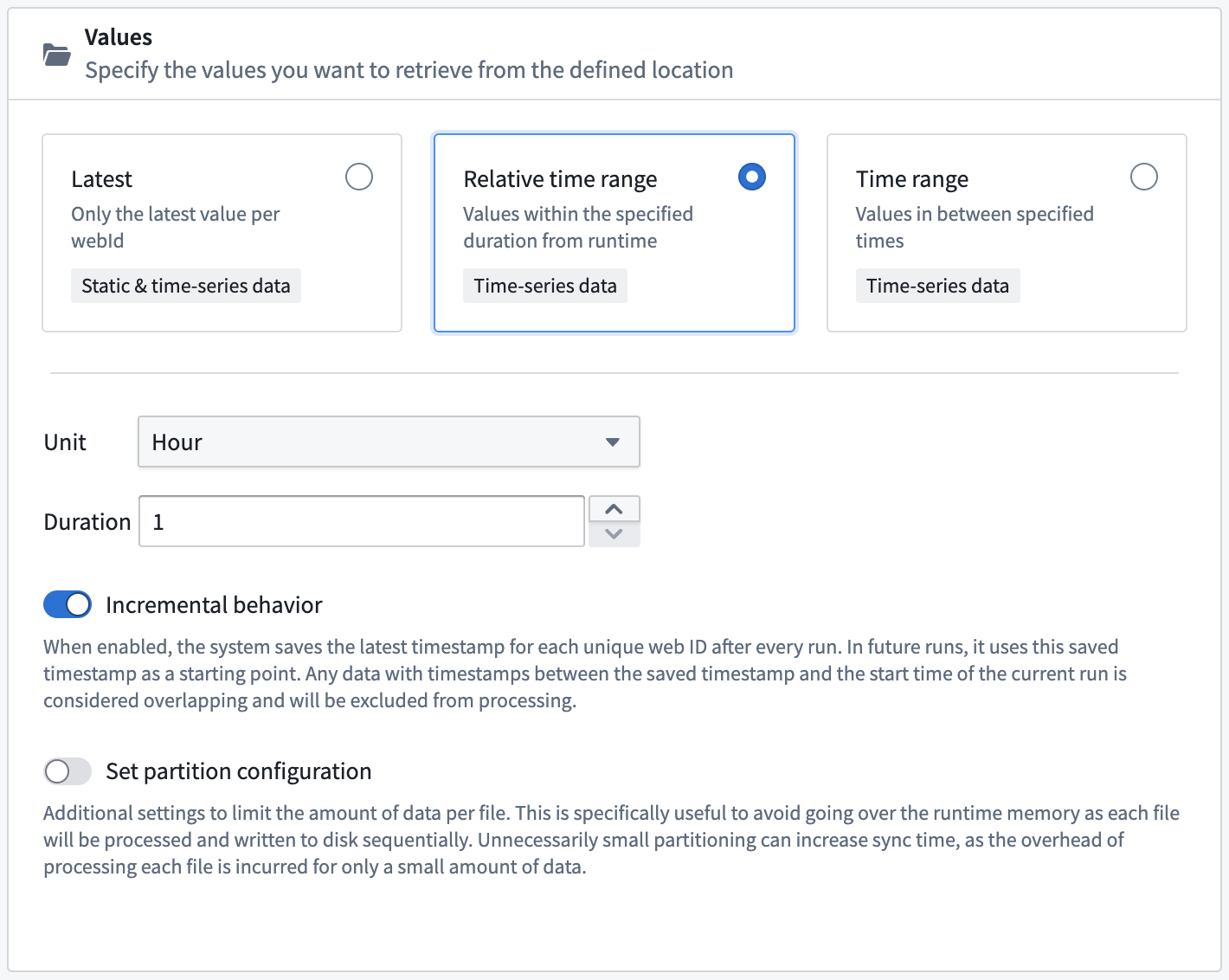Image resolution: width=1229 pixels, height=980 pixels.
Task: Click the 'Specify the values you want to retrieve' subtitle
Action: pyautogui.click(x=409, y=70)
